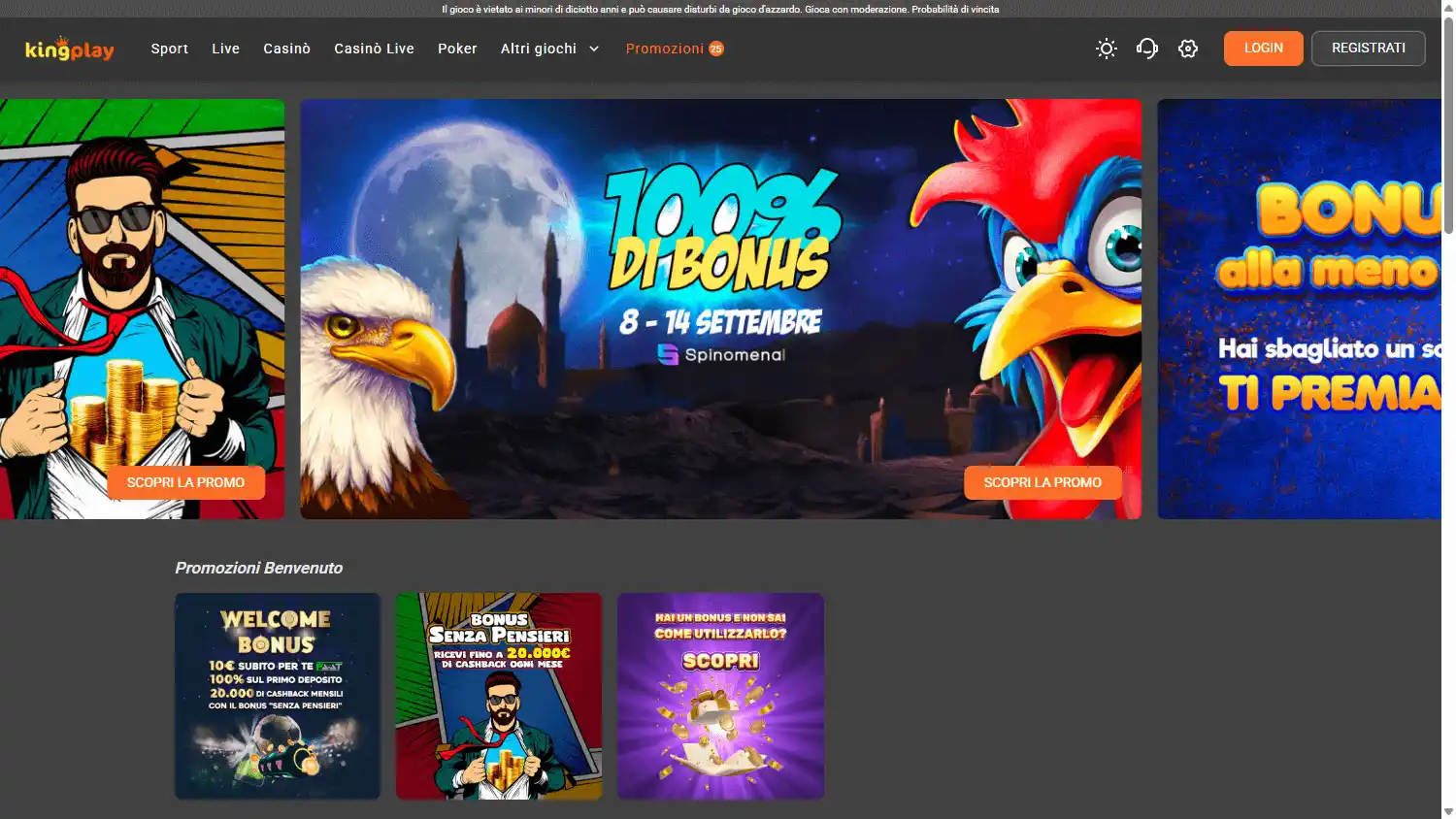This screenshot has width=1456, height=819.
Task: Click the Promozioni Benvenuto heading
Action: pos(259,568)
